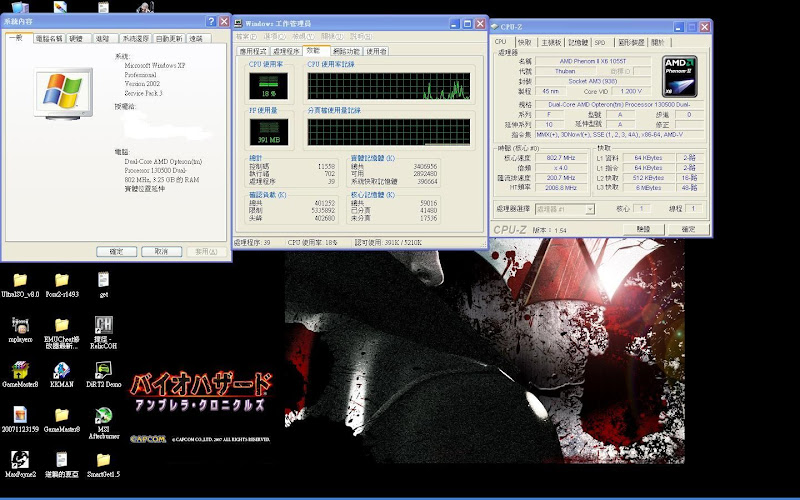800x500 pixels.
Task: Open the GameMaster8 archive icon
Action: click(20, 370)
